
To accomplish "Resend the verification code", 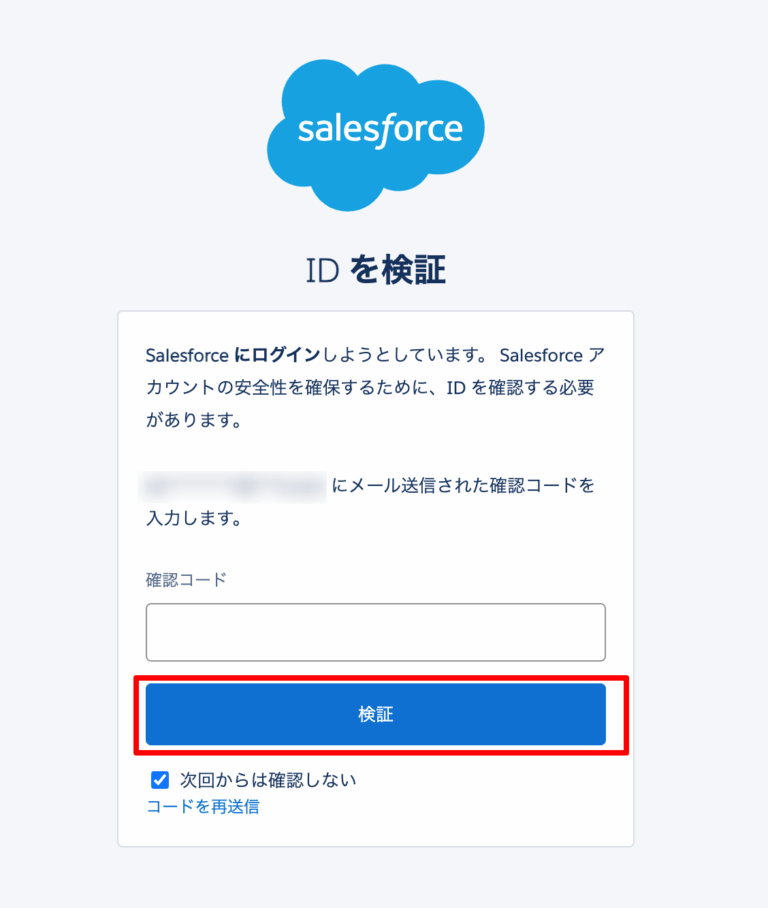I will coord(204,806).
